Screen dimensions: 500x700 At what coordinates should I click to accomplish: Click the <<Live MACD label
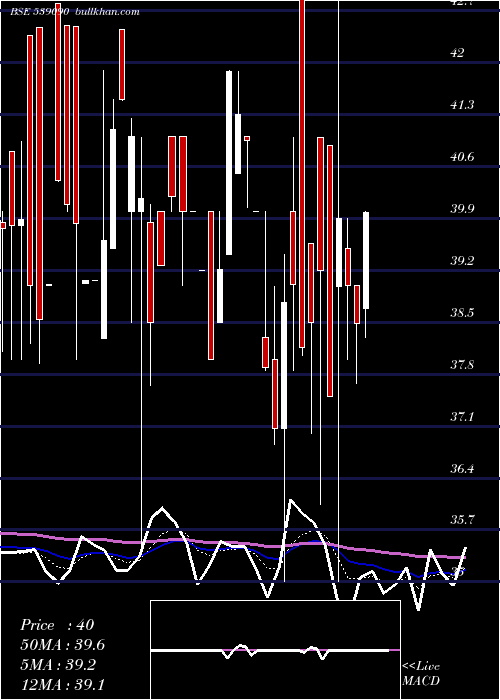coord(421,673)
